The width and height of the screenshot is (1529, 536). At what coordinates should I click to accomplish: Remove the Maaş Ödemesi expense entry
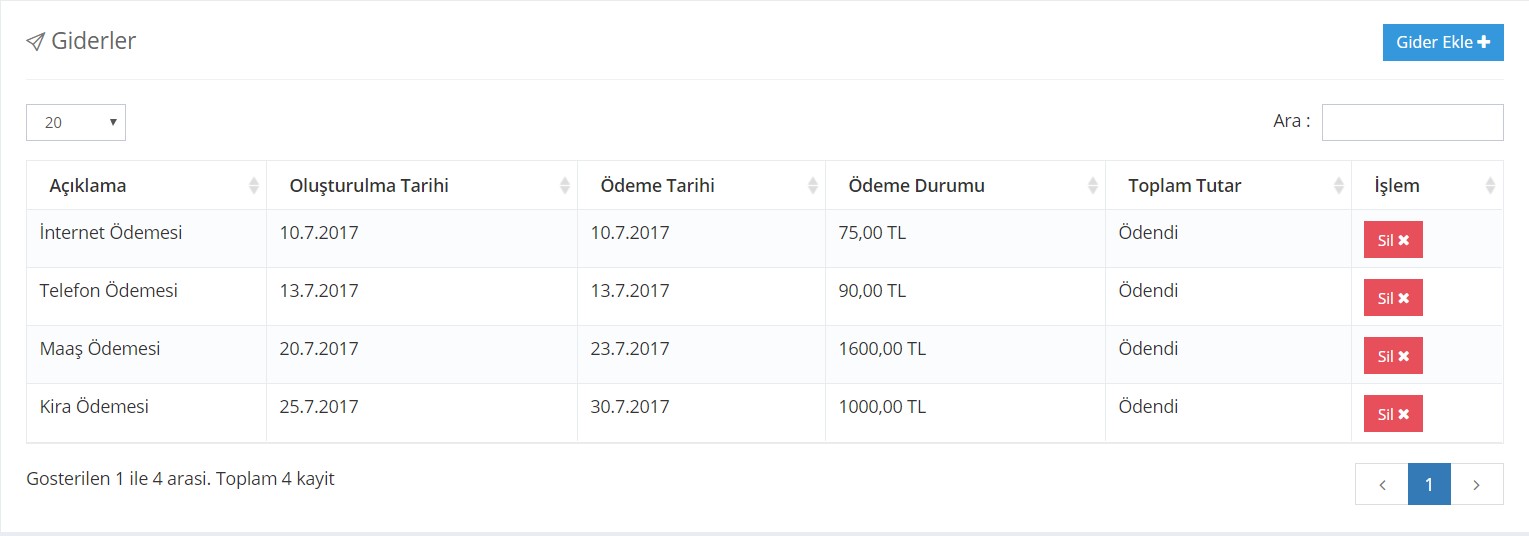[x=1393, y=356]
